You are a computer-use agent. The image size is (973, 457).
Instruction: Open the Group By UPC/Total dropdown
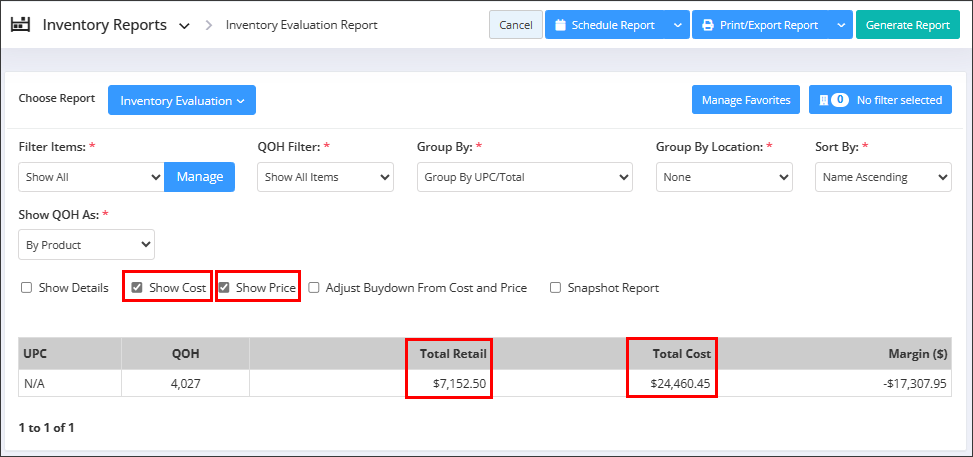tap(524, 177)
